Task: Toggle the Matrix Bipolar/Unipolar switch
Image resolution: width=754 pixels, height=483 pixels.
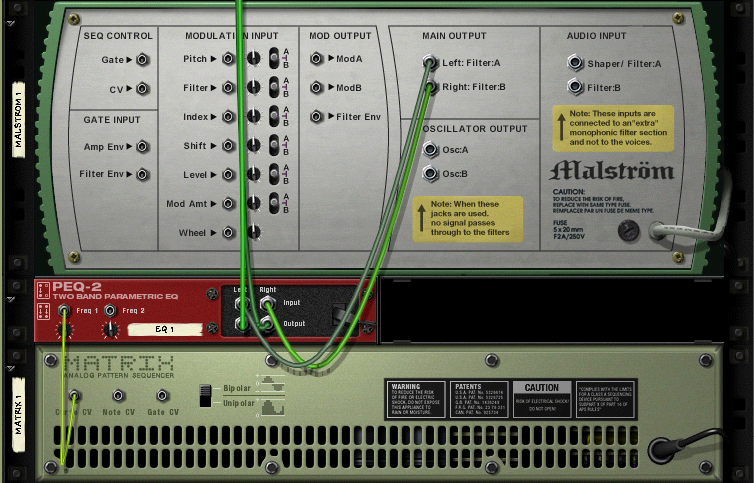Action: 206,394
